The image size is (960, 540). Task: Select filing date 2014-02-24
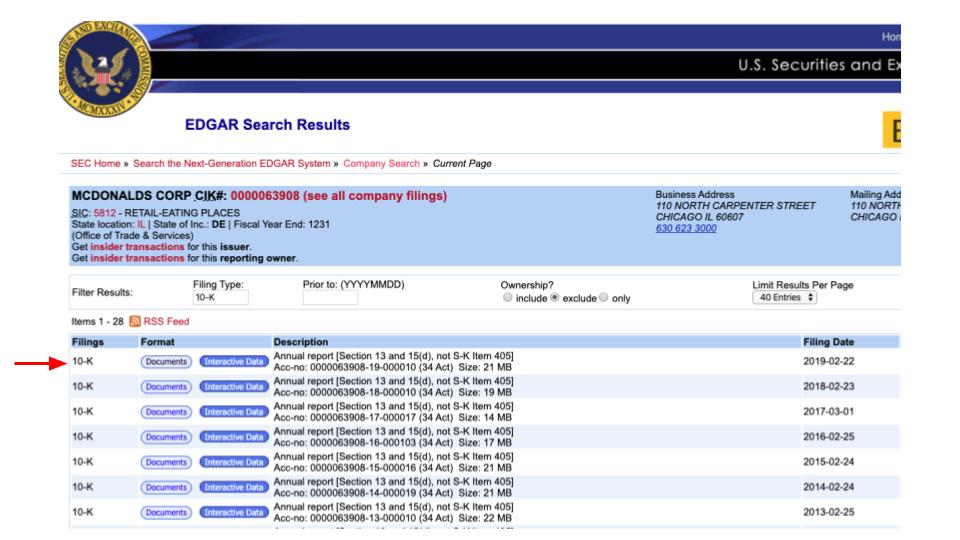point(828,487)
